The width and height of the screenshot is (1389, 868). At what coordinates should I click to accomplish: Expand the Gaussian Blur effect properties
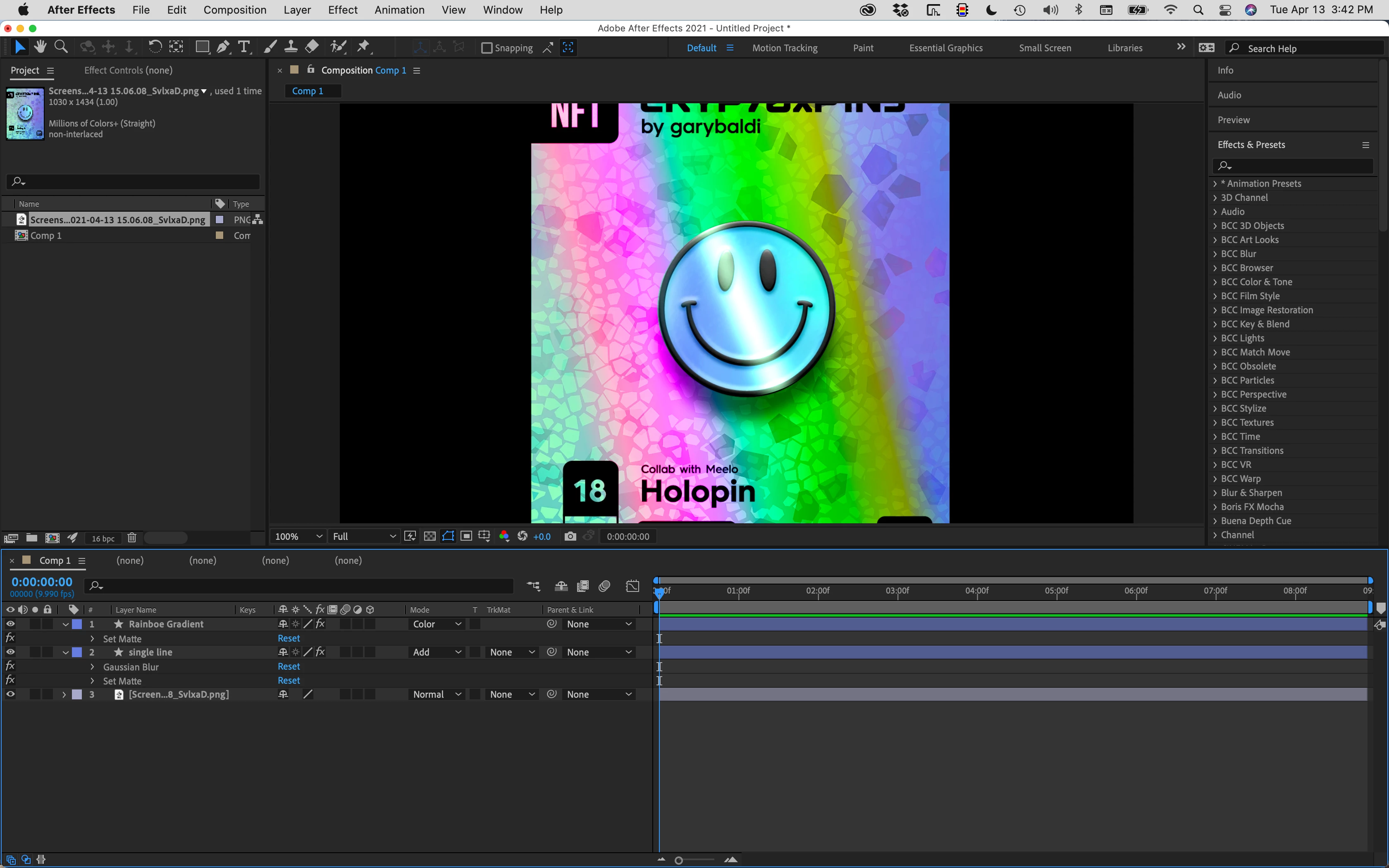pyautogui.click(x=93, y=666)
